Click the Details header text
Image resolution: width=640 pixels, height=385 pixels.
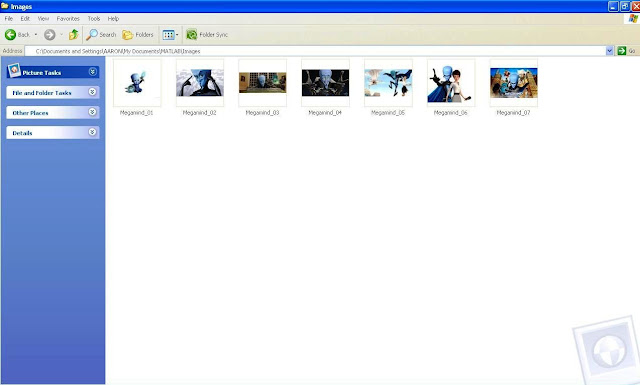[22, 133]
